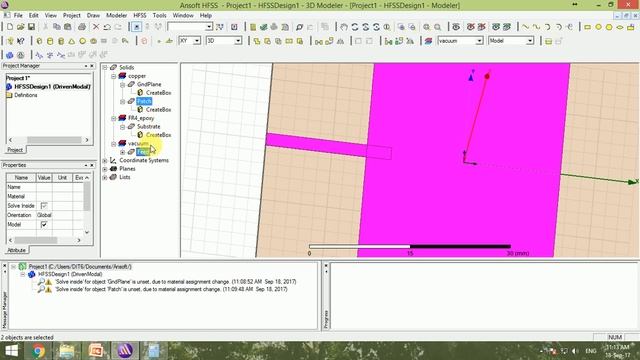The height and width of the screenshot is (360, 640).
Task: Click the Undo arrow icon
Action: [x=107, y=27]
